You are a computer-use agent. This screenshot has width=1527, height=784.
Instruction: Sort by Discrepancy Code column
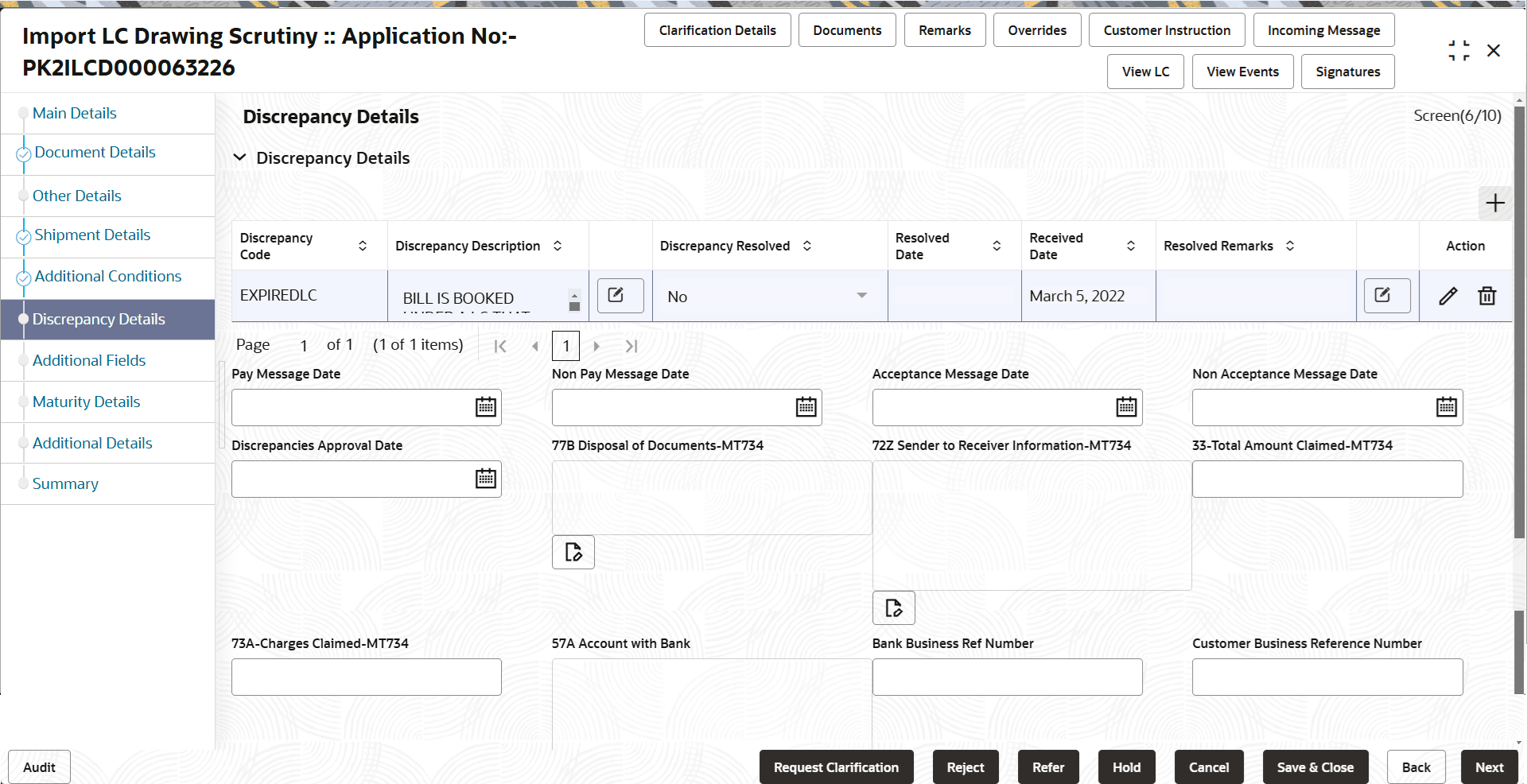click(363, 246)
